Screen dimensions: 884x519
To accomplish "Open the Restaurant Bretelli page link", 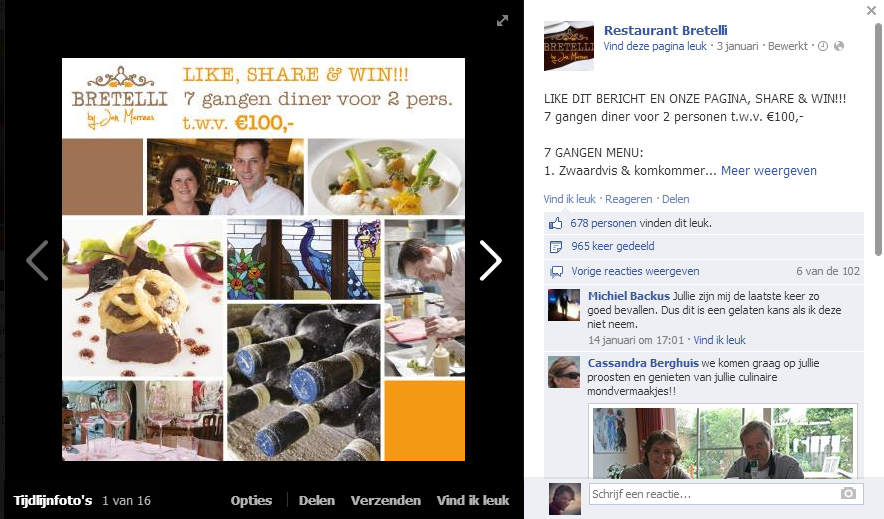I will tap(666, 30).
